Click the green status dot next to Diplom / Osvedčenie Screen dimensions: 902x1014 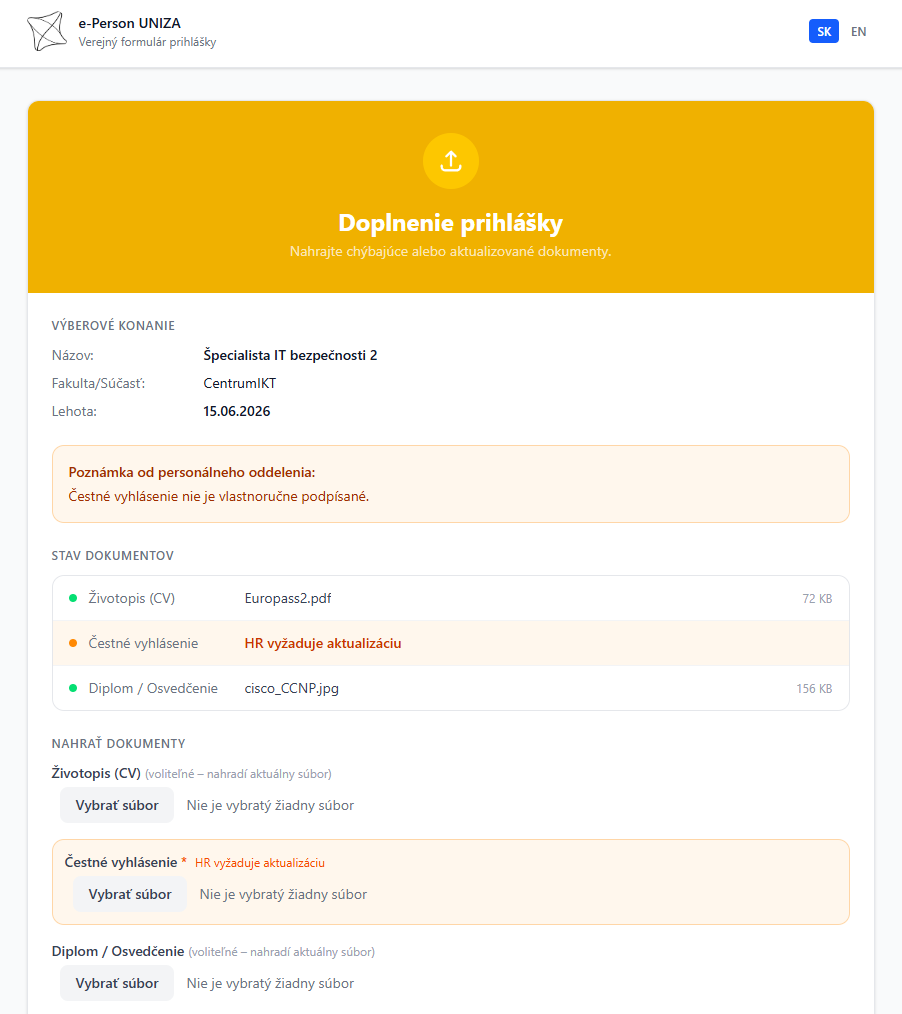73,688
